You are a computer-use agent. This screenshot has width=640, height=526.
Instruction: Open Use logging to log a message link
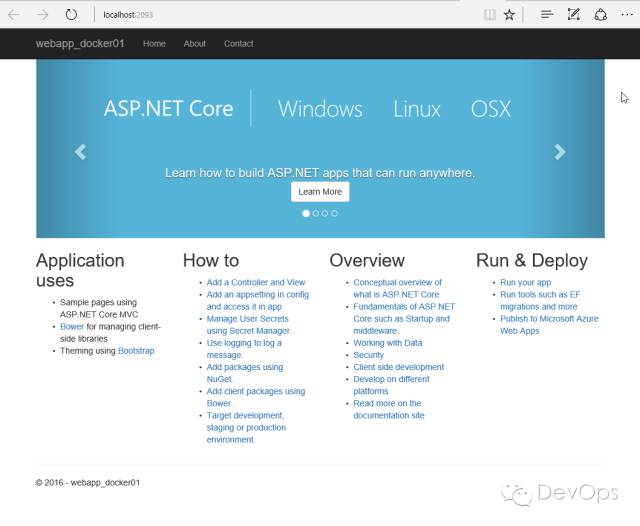click(x=244, y=349)
